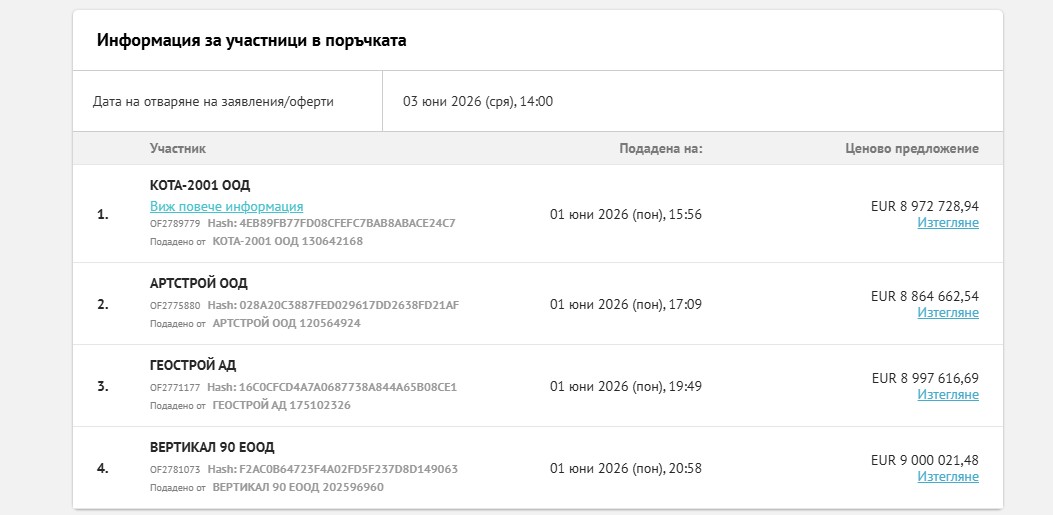This screenshot has width=1053, height=515.
Task: Download ВЕРТИКАЛ 90 ЕООД price offer via Изтегляне
Action: pos(948,476)
